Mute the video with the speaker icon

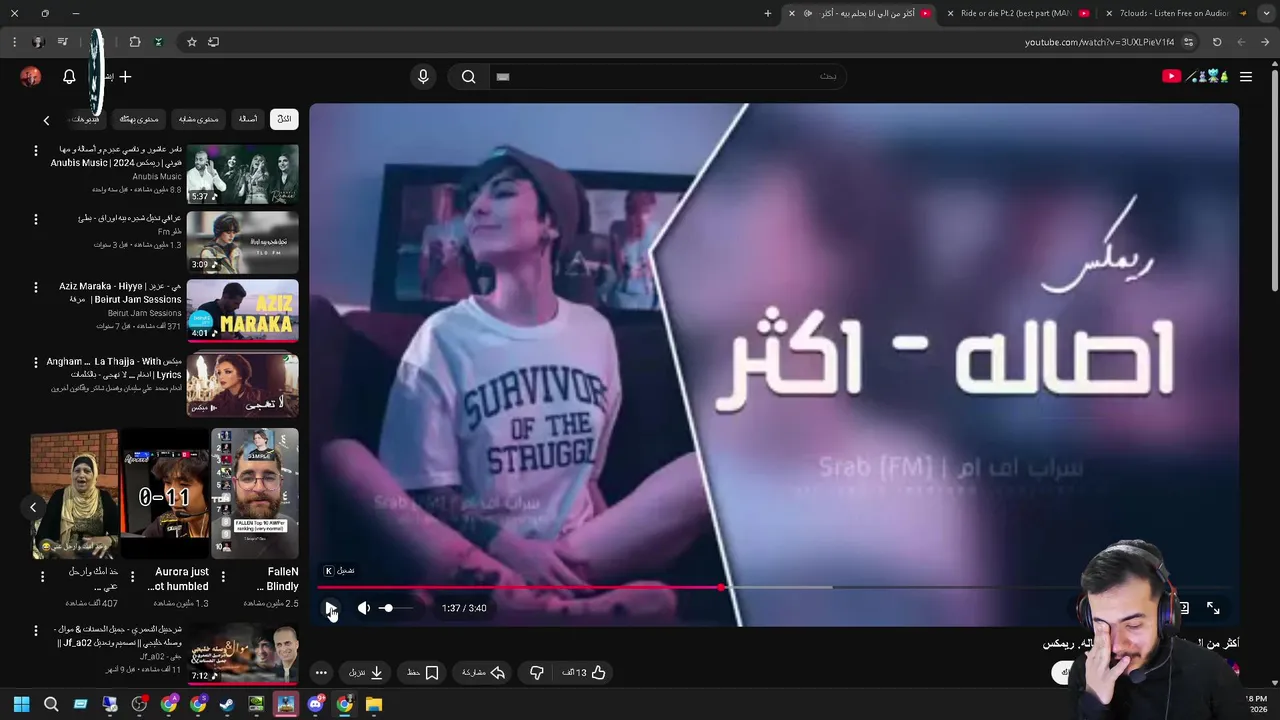tap(364, 608)
